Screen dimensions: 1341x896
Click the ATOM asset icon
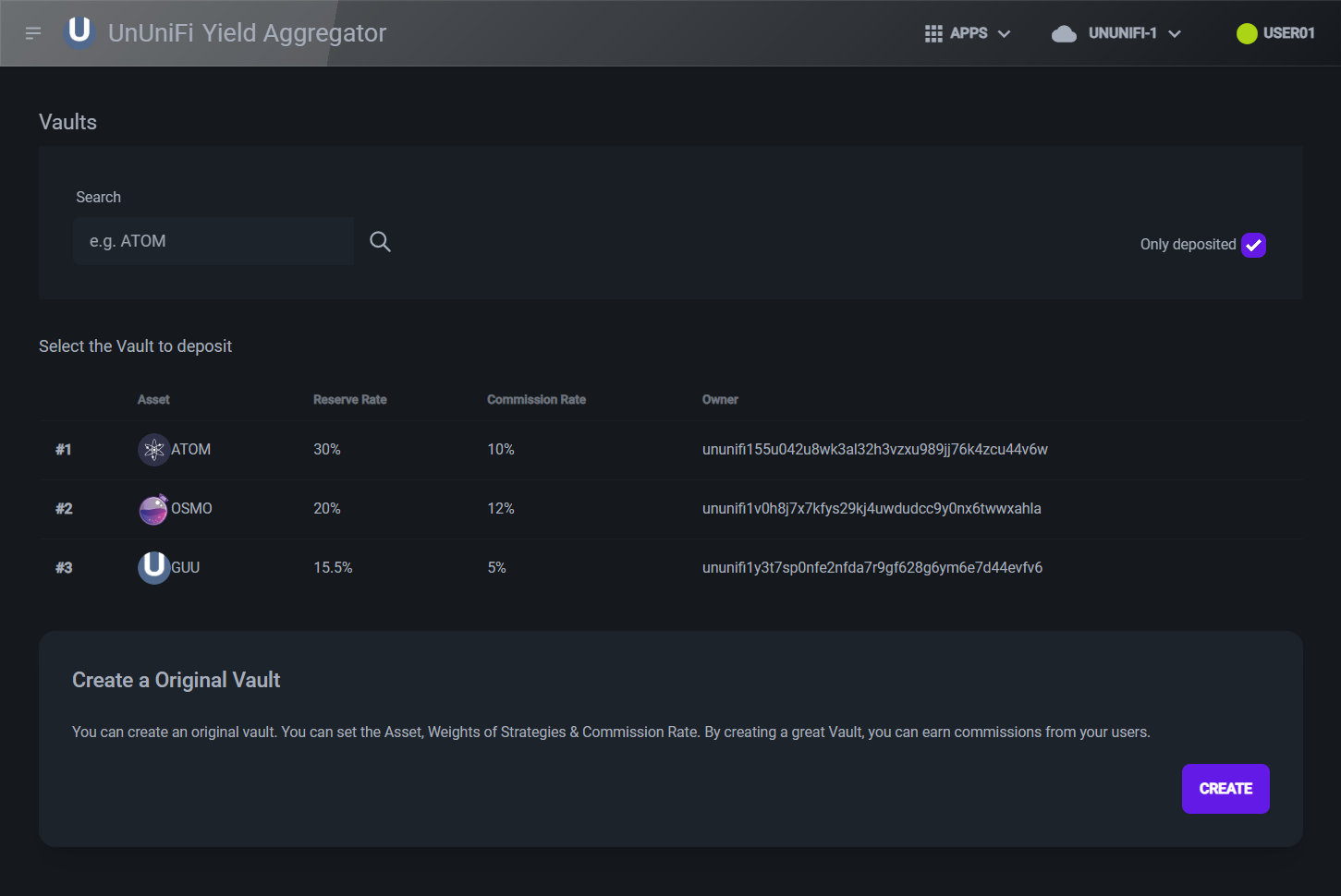pyautogui.click(x=153, y=450)
